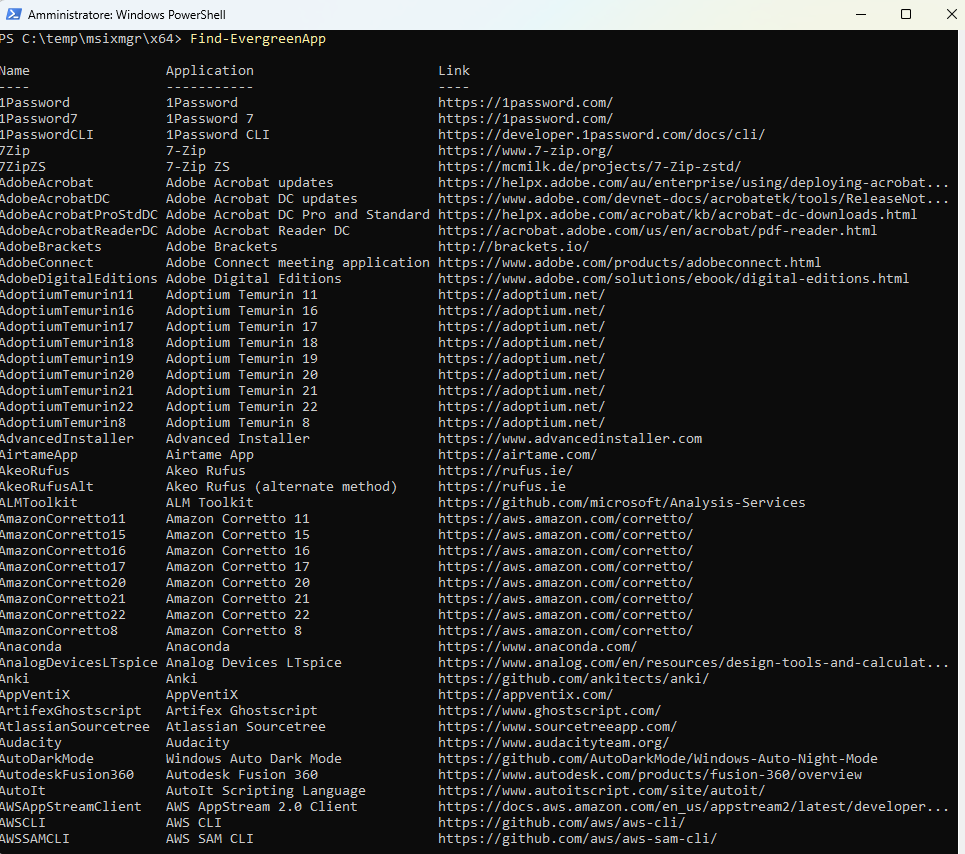Click the 'https://airtame.com/' link text
The height and width of the screenshot is (854, 965).
tap(518, 455)
